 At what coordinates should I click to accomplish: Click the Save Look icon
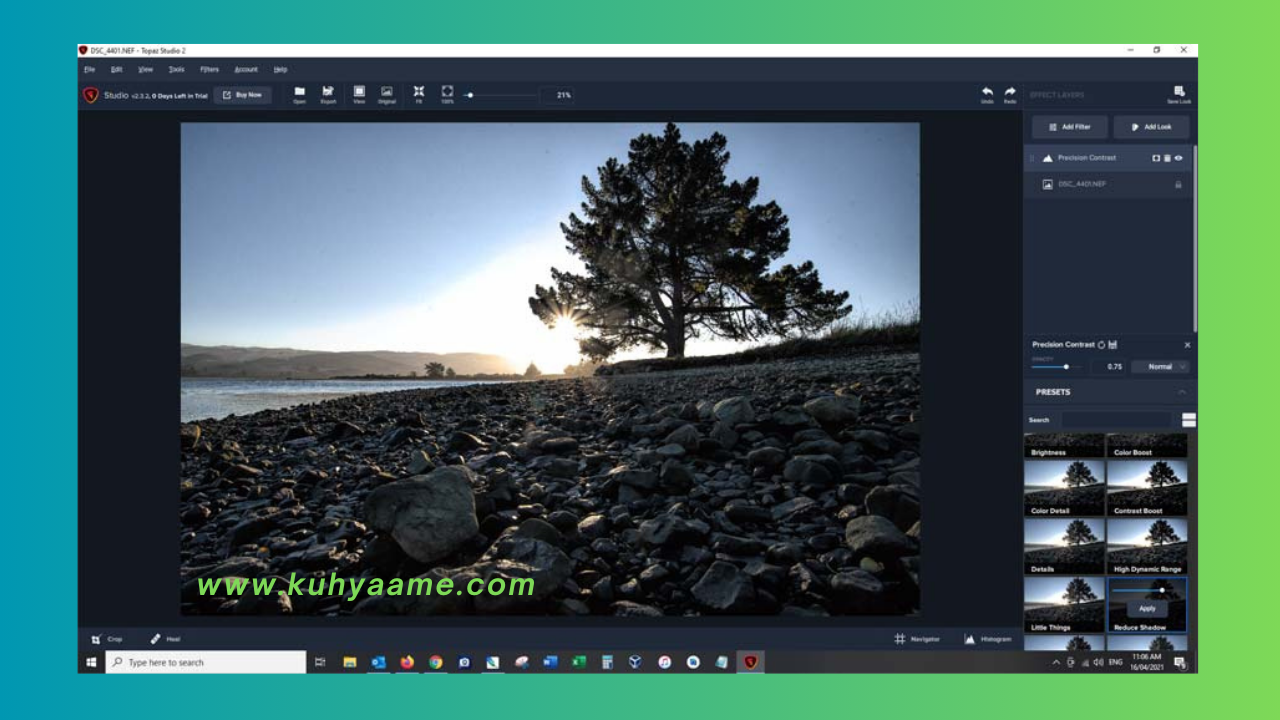[x=1179, y=94]
